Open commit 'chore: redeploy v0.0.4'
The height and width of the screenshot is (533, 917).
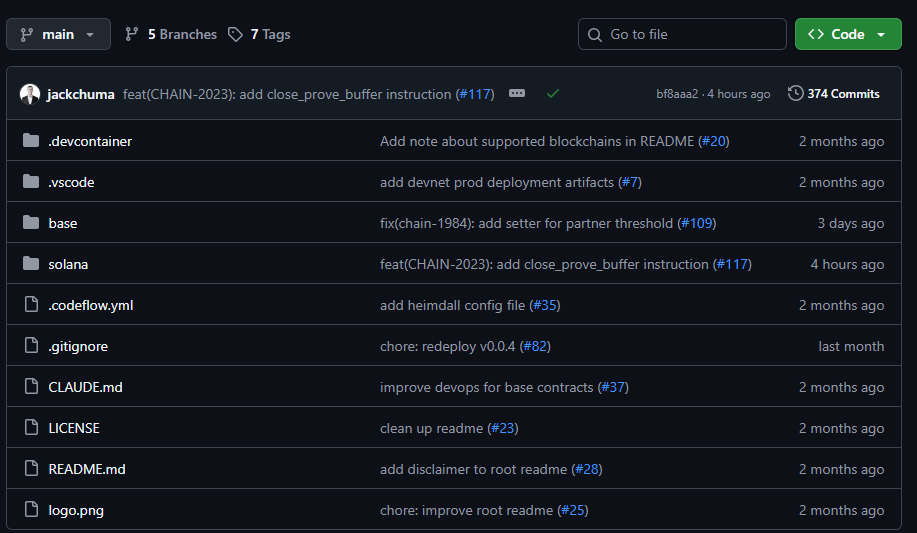447,346
